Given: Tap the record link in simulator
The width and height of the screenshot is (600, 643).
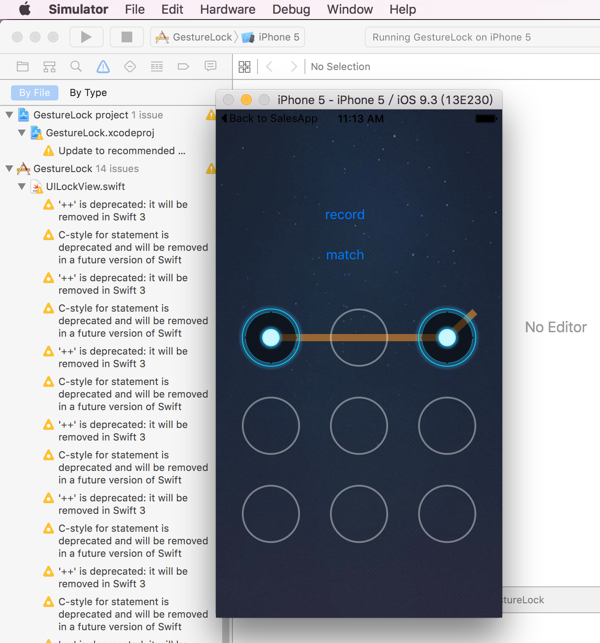Looking at the screenshot, I should (344, 214).
